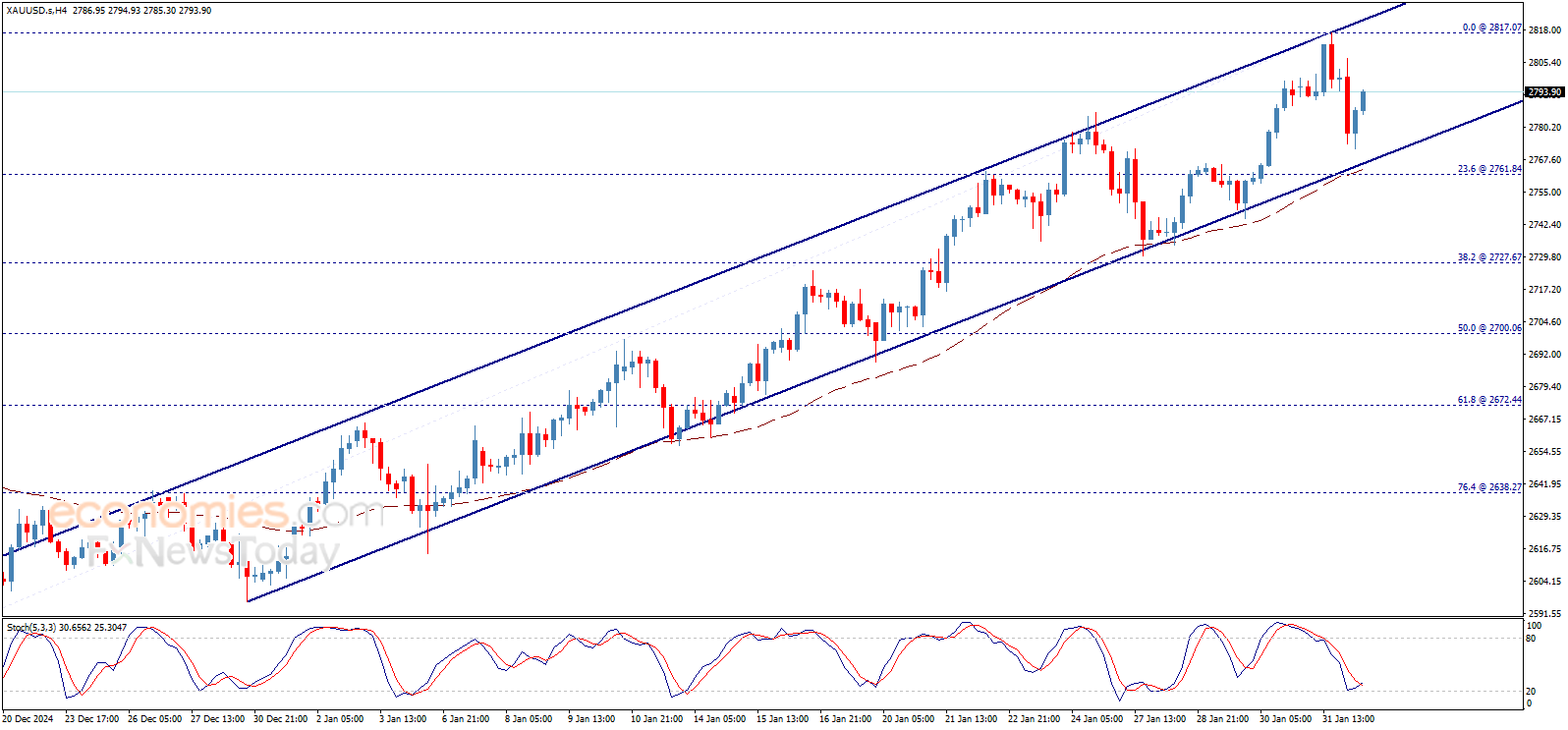Click the Stoch(5,3,3) indicator label
Image resolution: width=1568 pixels, height=730 pixels.
(x=31, y=627)
